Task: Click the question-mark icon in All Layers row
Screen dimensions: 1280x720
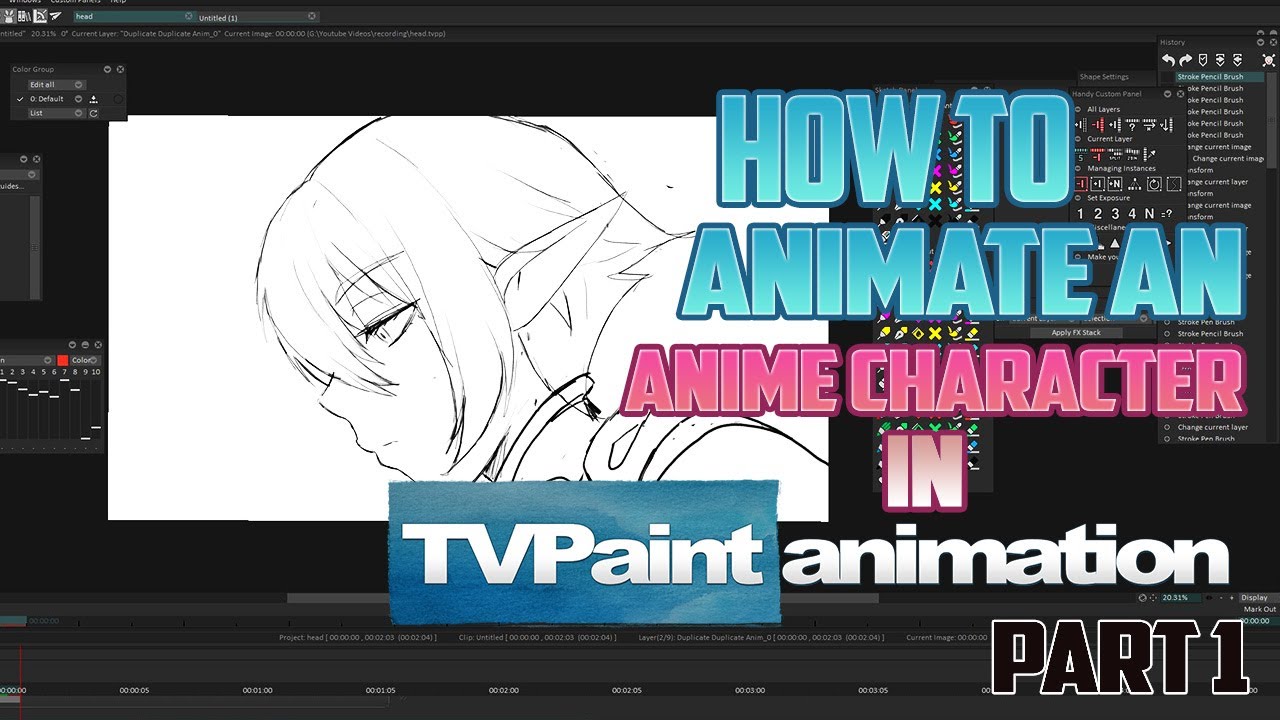Action: [1132, 125]
